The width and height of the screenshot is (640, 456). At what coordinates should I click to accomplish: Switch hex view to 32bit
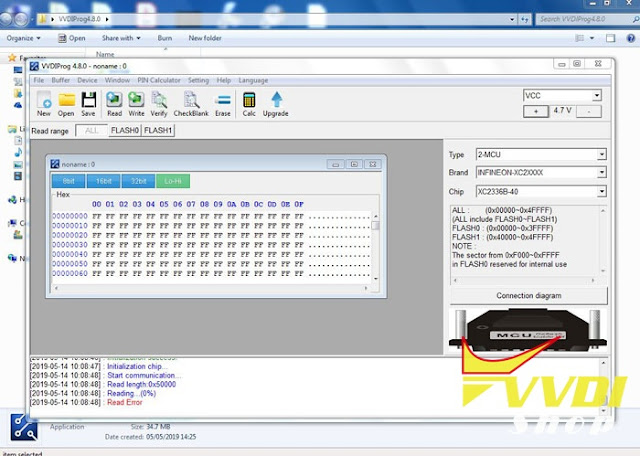click(x=138, y=181)
